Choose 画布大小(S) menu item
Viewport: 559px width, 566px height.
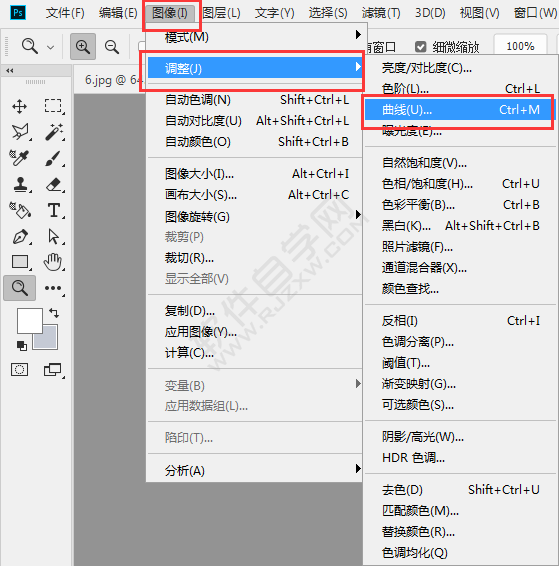point(256,195)
